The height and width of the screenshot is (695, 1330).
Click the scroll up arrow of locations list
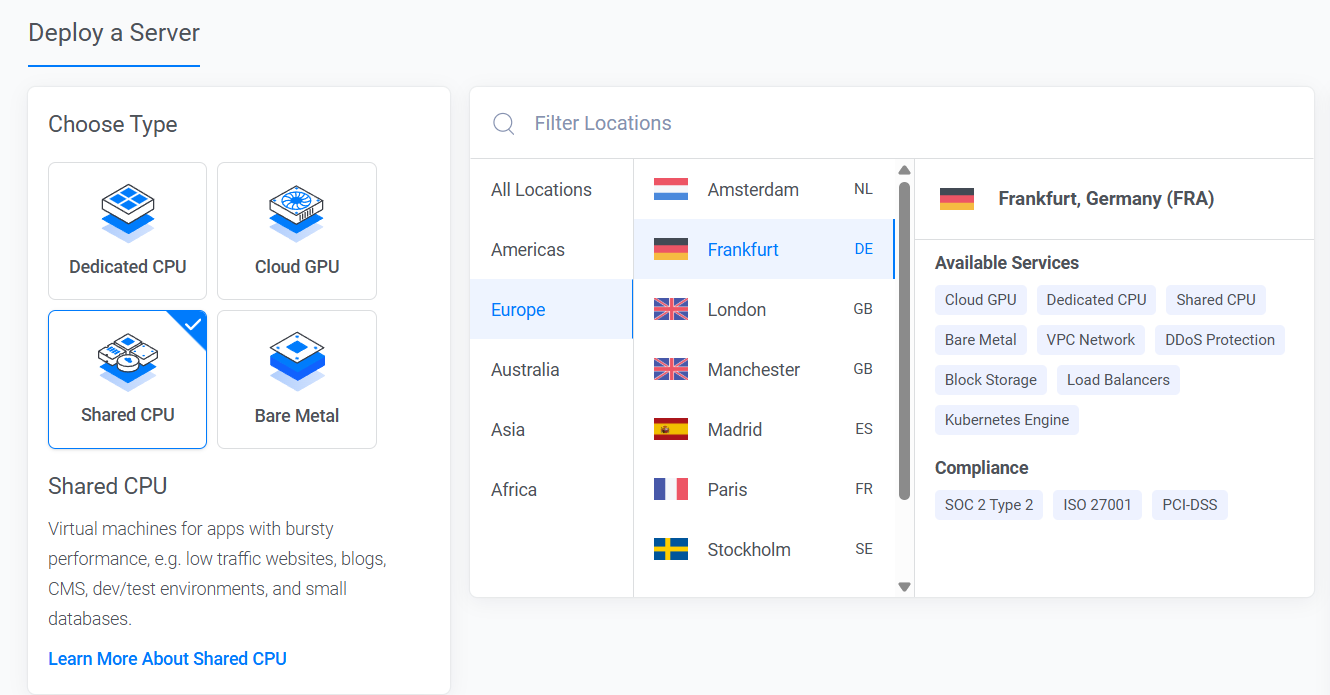(904, 170)
